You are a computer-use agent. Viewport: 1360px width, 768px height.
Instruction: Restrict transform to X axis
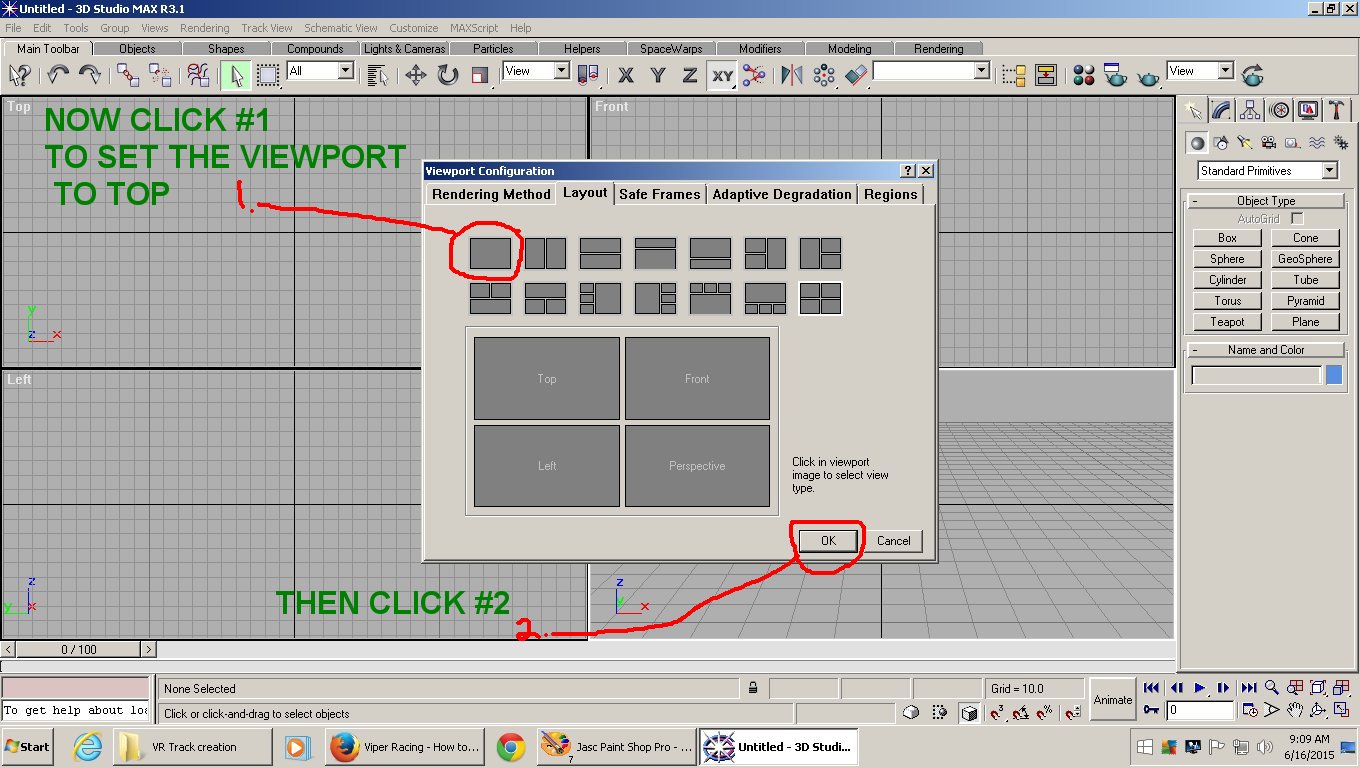pos(626,75)
